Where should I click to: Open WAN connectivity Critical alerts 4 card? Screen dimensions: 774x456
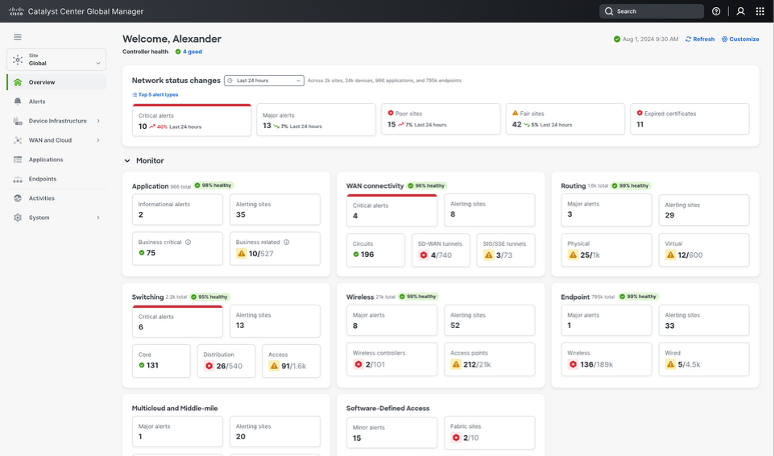point(392,210)
